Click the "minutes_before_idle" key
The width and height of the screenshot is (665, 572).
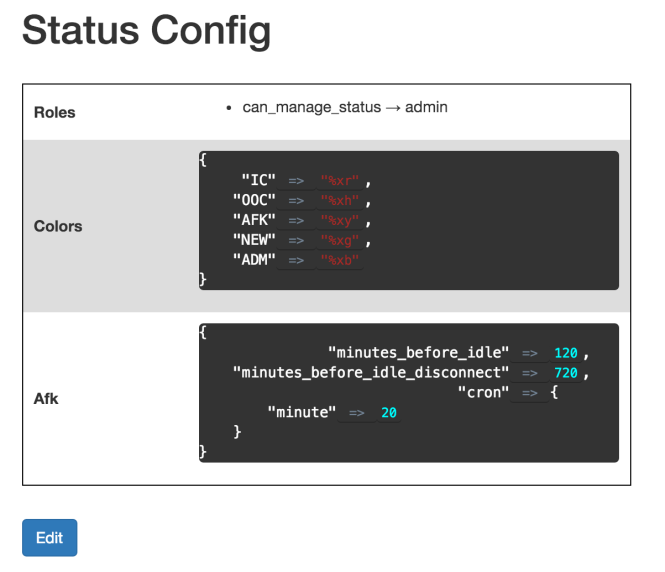418,353
